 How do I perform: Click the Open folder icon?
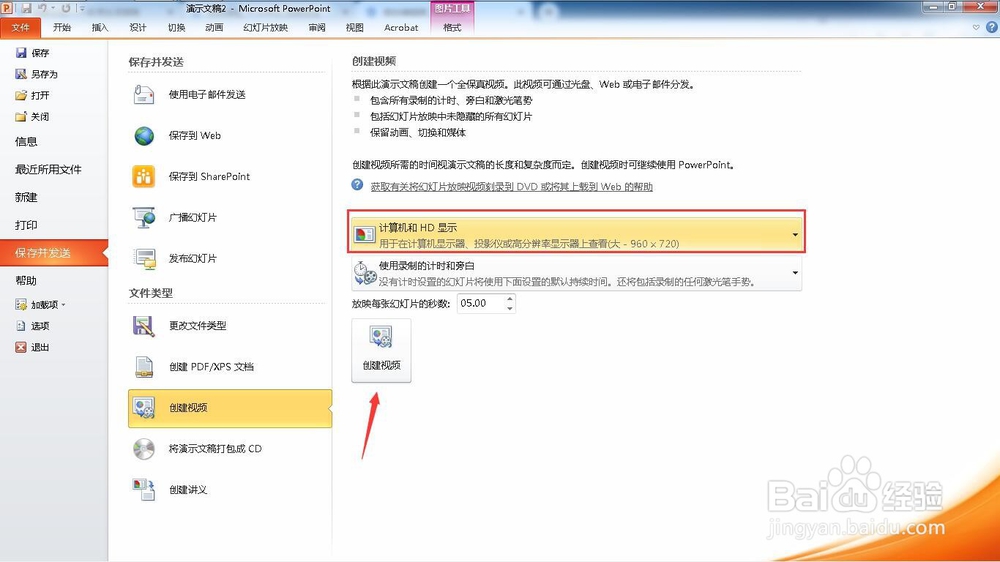21,95
